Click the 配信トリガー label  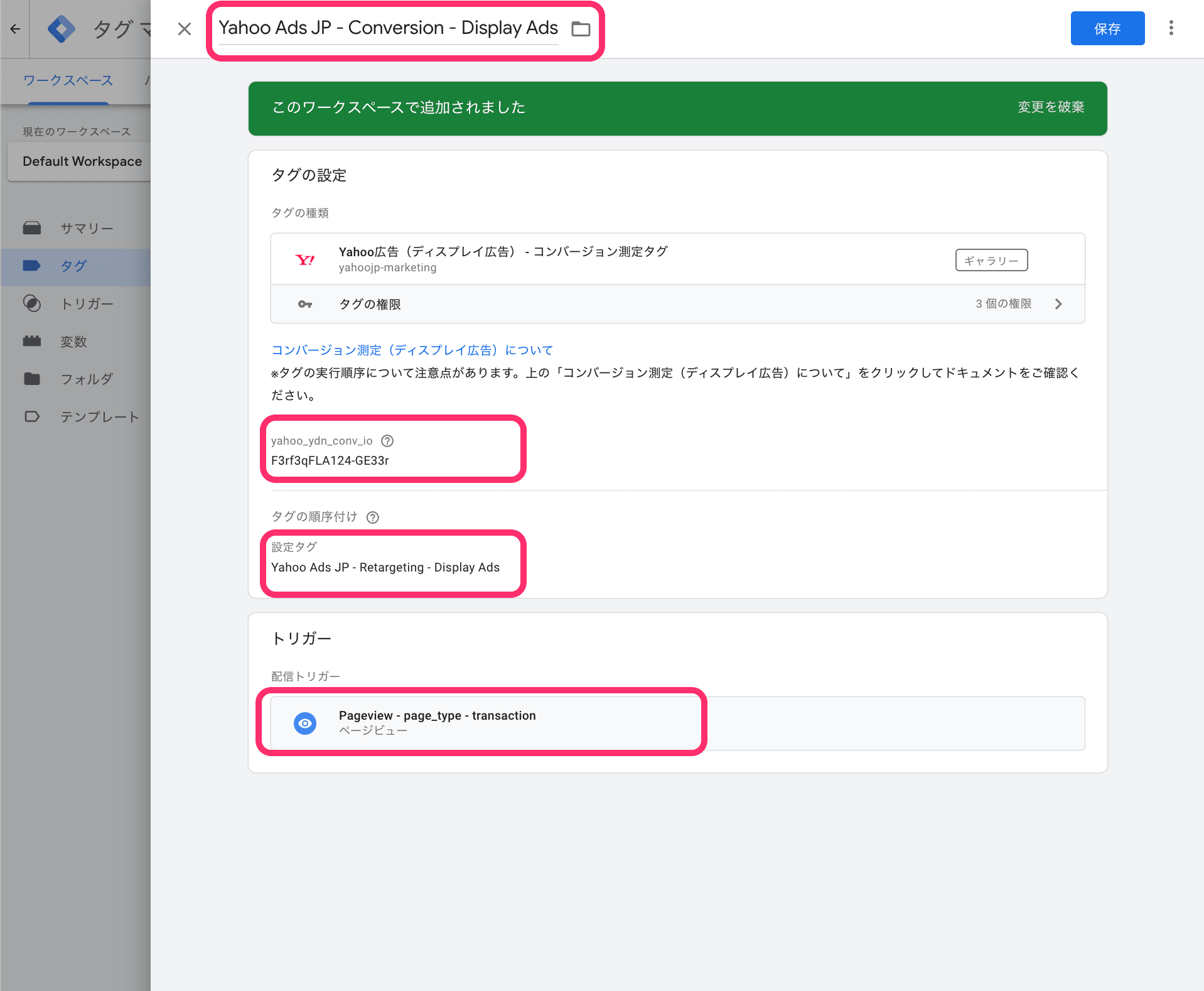tap(306, 676)
